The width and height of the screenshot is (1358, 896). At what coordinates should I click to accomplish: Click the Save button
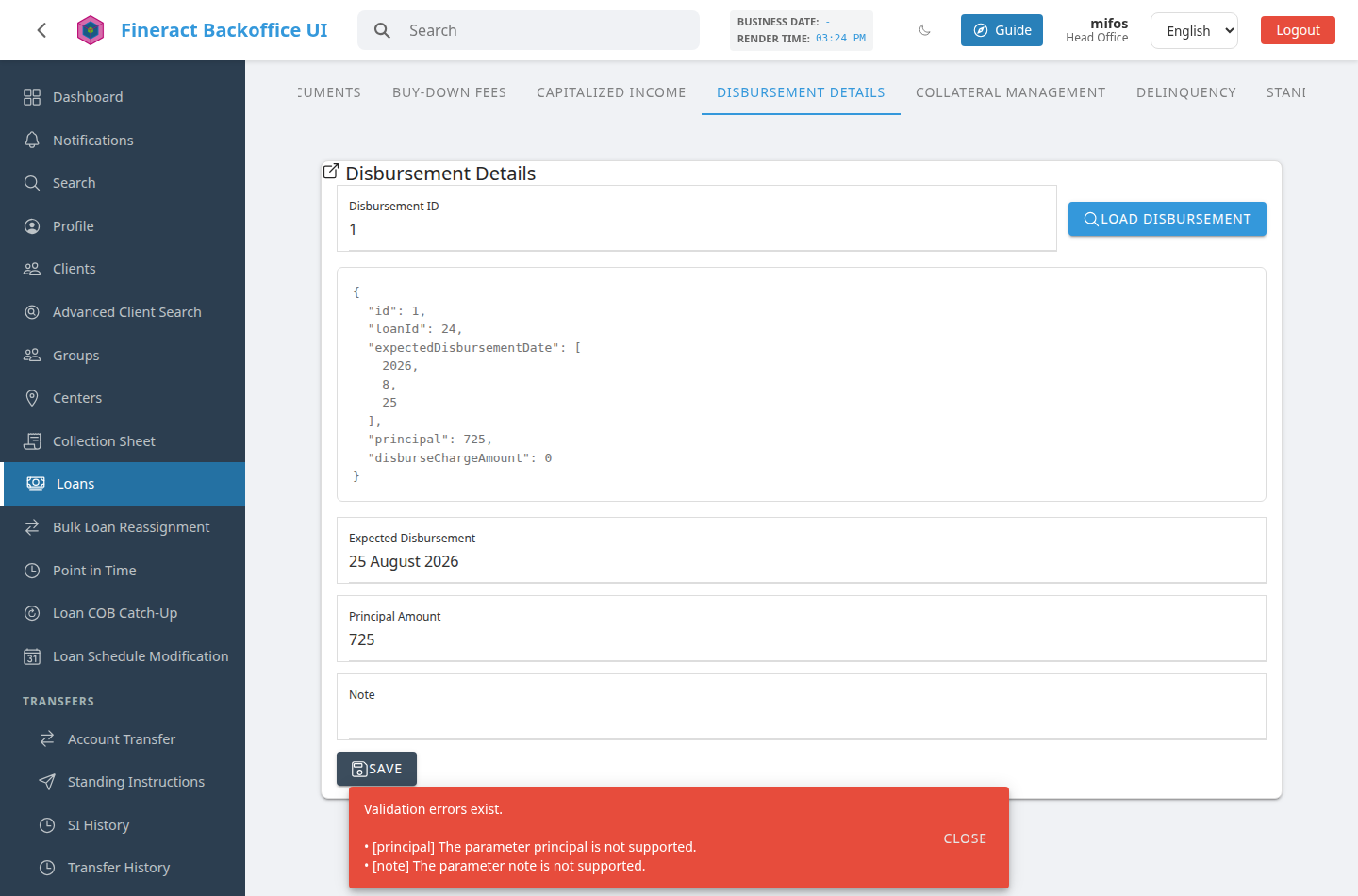(x=376, y=769)
